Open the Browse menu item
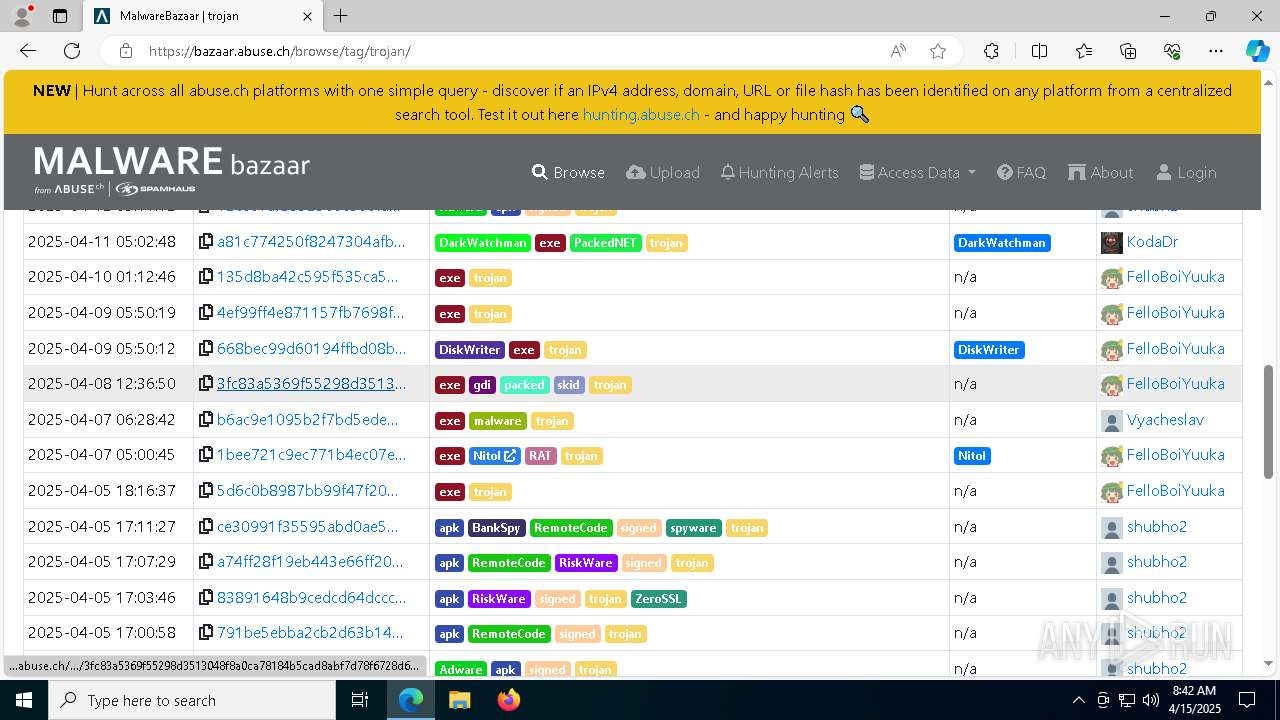 (568, 172)
